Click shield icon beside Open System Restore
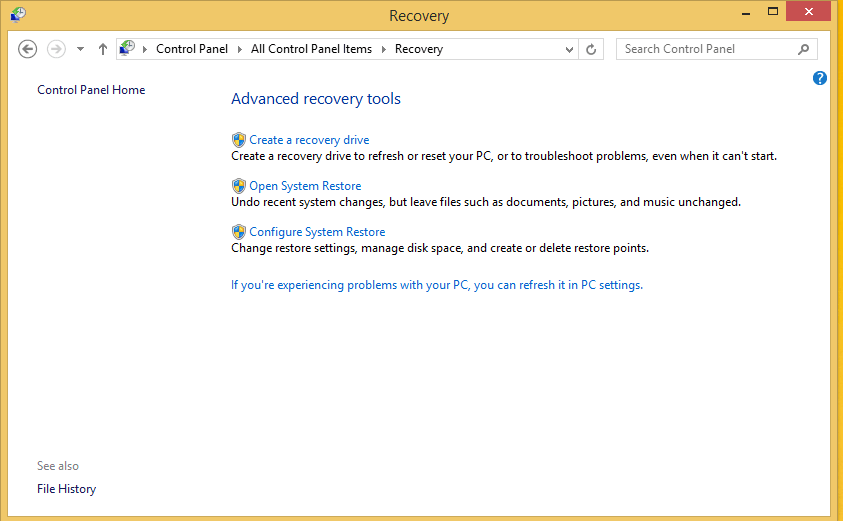843x521 pixels. [239, 186]
